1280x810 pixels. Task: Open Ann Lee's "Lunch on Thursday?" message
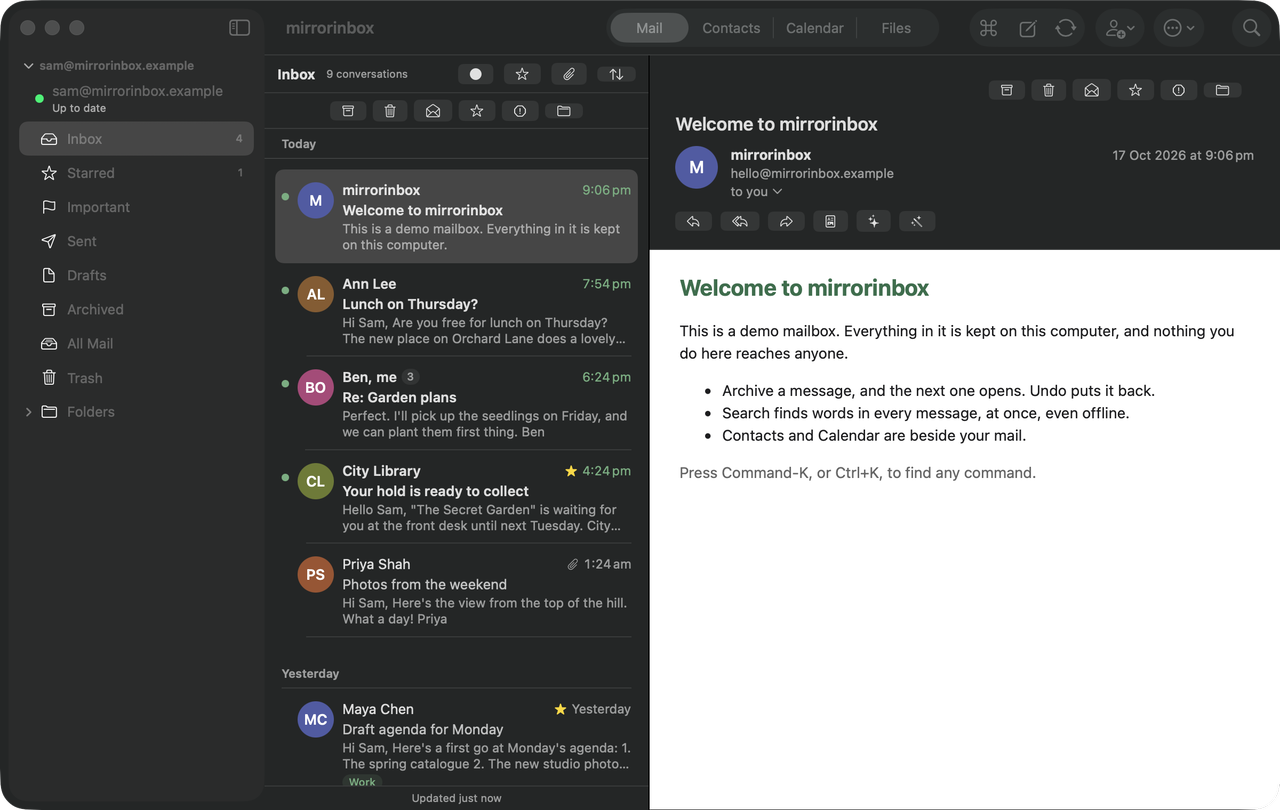point(456,310)
